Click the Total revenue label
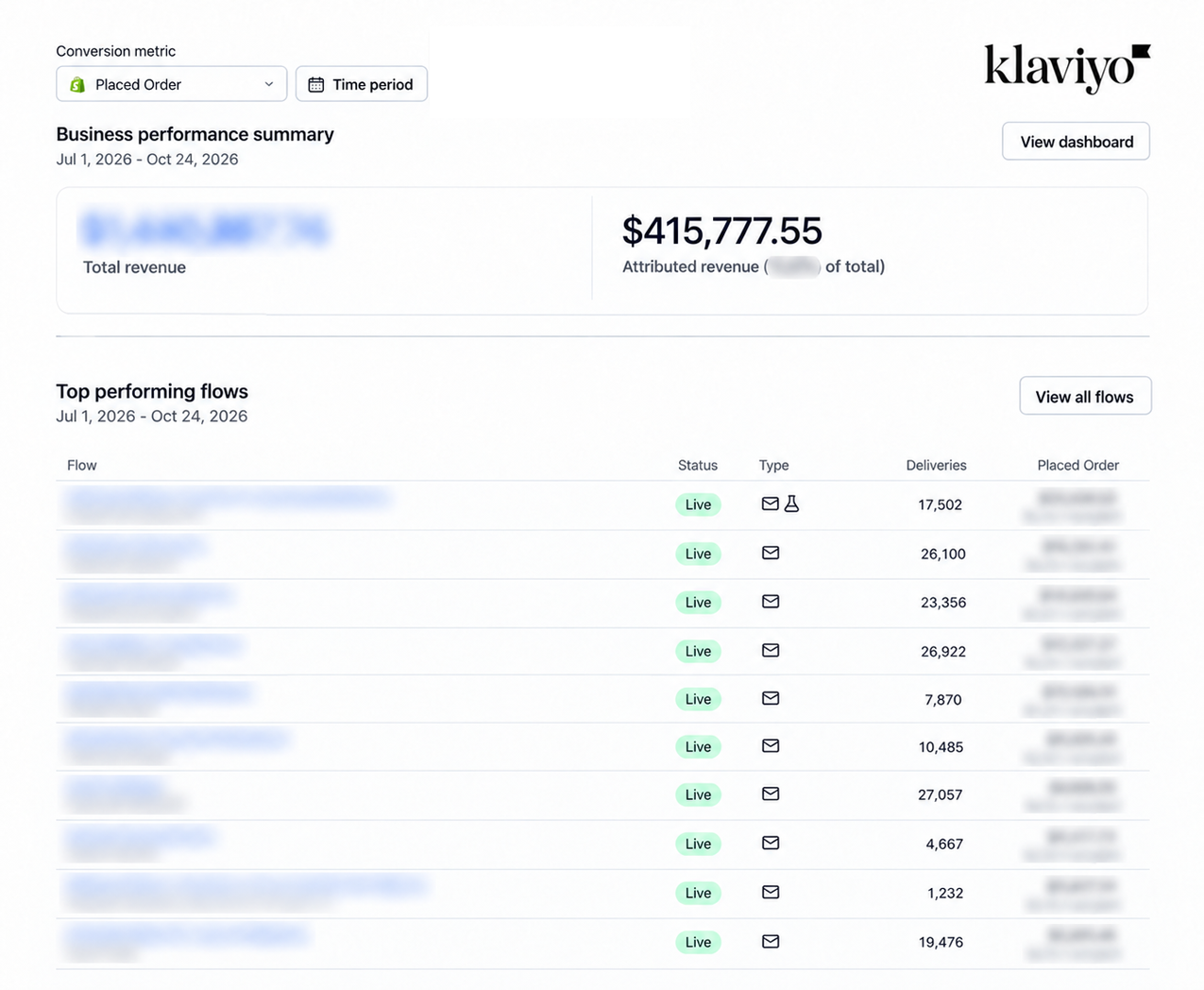 [134, 267]
